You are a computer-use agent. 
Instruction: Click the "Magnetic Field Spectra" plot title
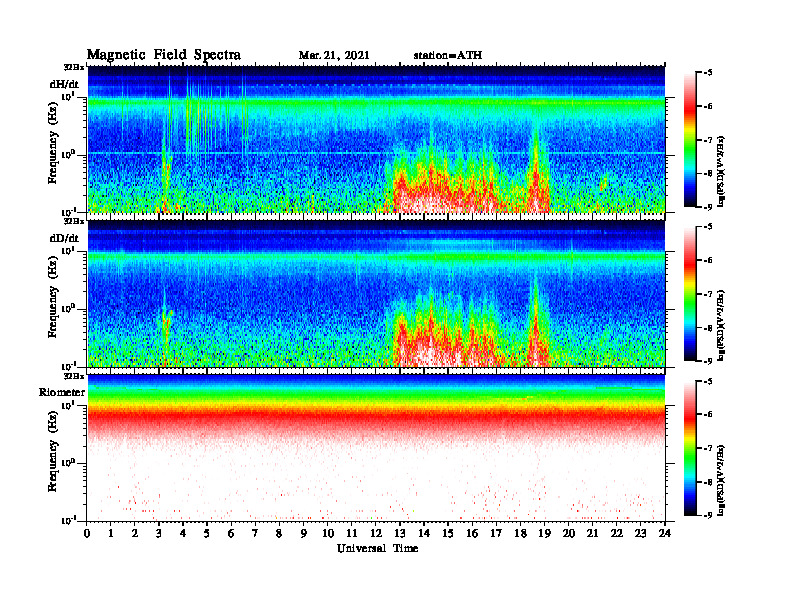[x=164, y=55]
